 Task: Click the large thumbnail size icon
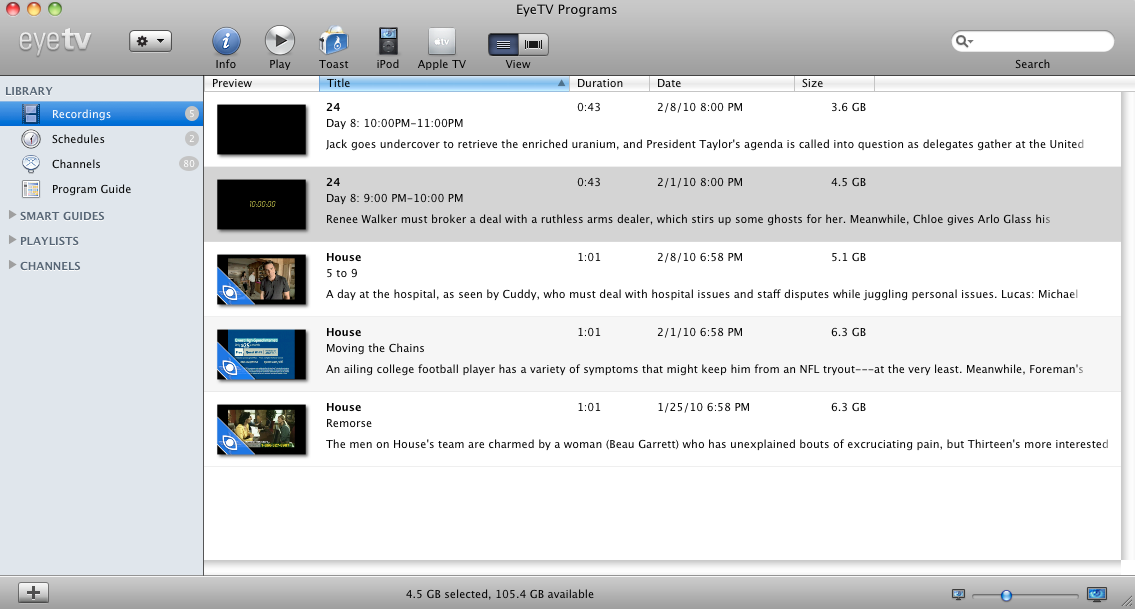(1097, 595)
